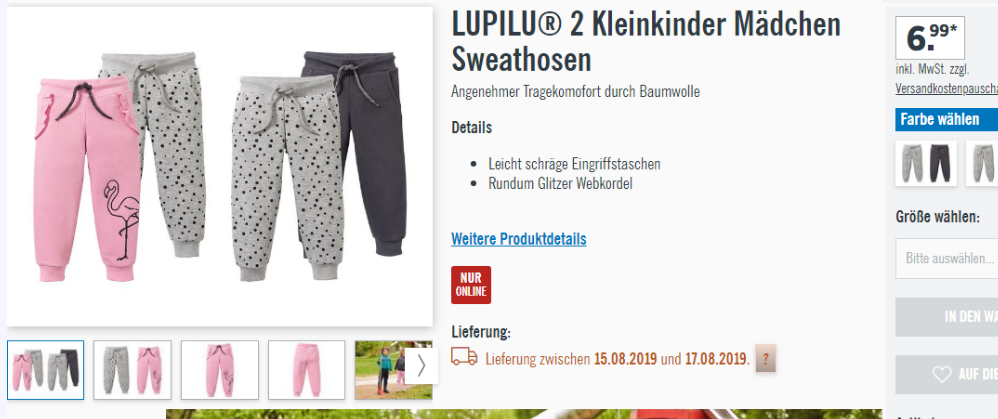Click the In den Warenkorb button
998x419 pixels.
tap(946, 316)
